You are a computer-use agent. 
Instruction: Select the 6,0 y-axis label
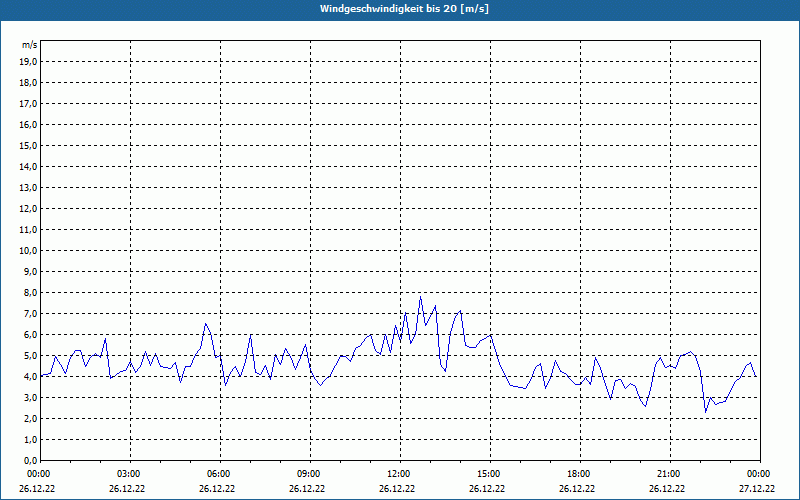[x=31, y=334]
